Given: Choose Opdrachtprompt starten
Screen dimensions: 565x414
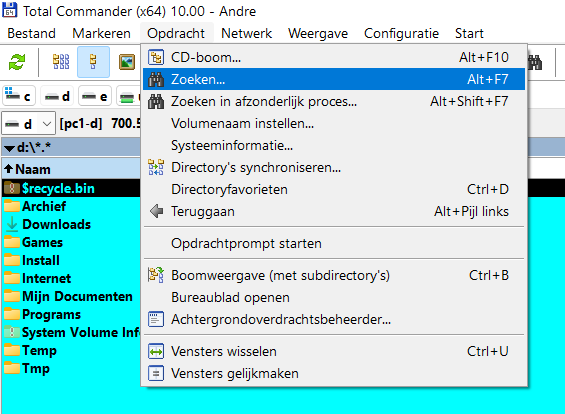Looking at the screenshot, I should 334,244.
